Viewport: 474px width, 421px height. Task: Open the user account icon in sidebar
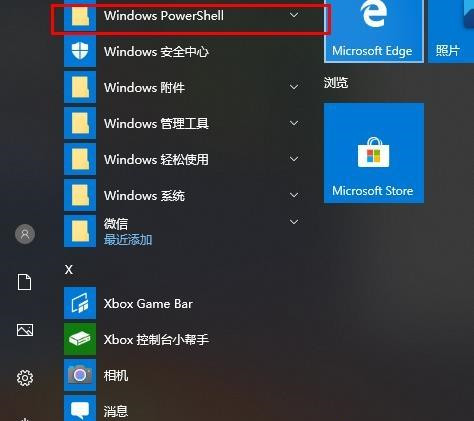pos(25,234)
